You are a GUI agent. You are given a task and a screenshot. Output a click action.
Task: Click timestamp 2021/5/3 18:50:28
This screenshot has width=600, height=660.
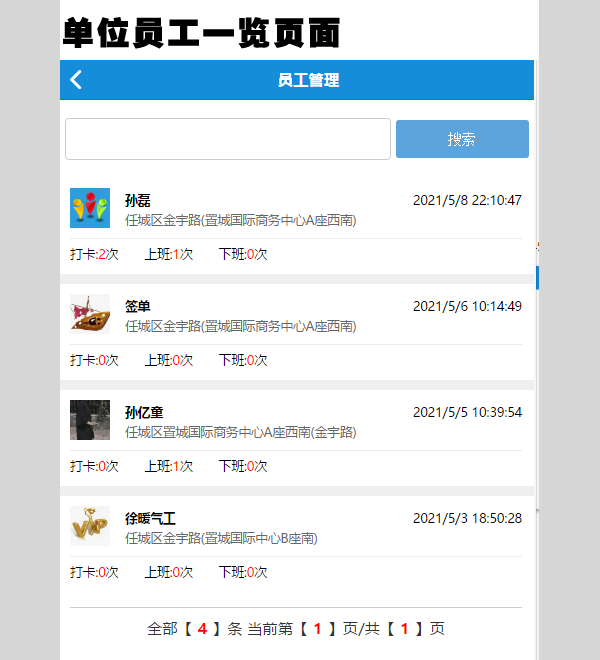(x=467, y=518)
